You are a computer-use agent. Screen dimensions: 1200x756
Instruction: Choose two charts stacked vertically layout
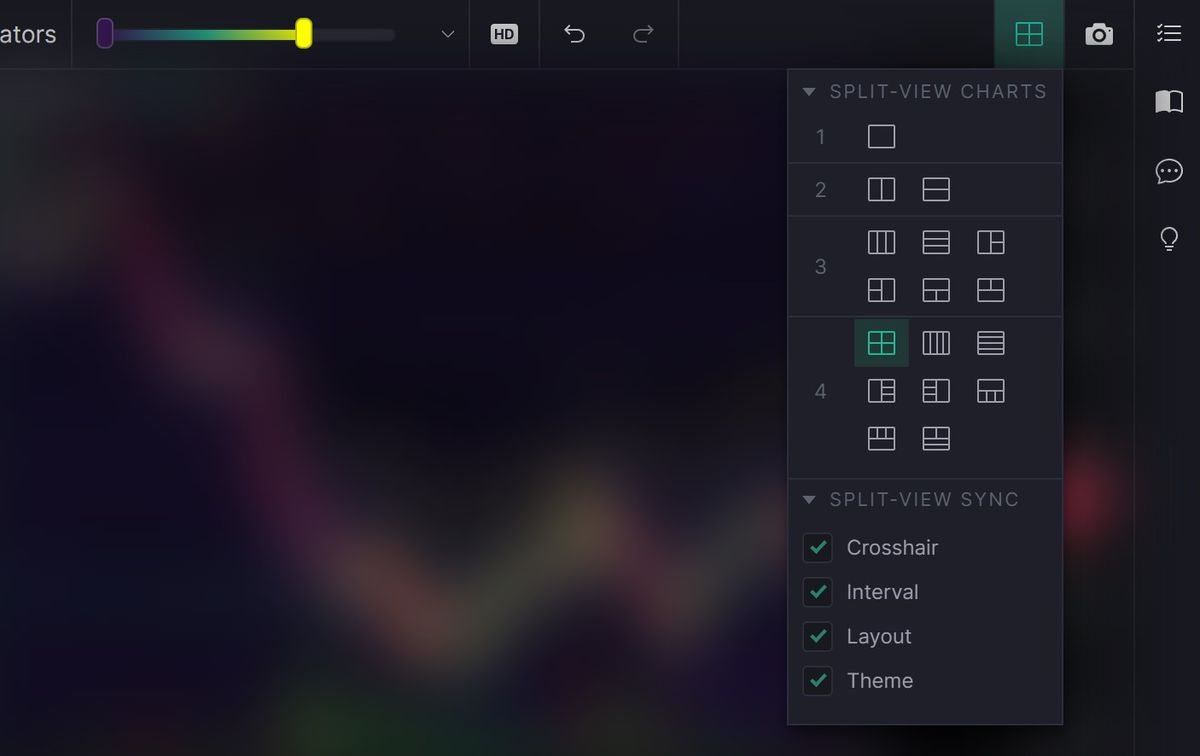[936, 189]
